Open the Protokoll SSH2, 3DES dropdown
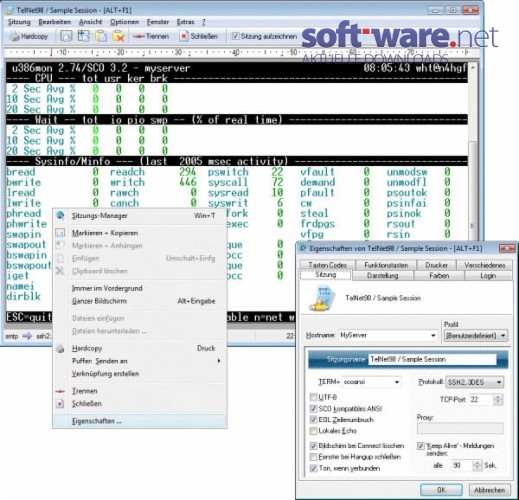The width and height of the screenshot is (519, 500). coord(475,382)
